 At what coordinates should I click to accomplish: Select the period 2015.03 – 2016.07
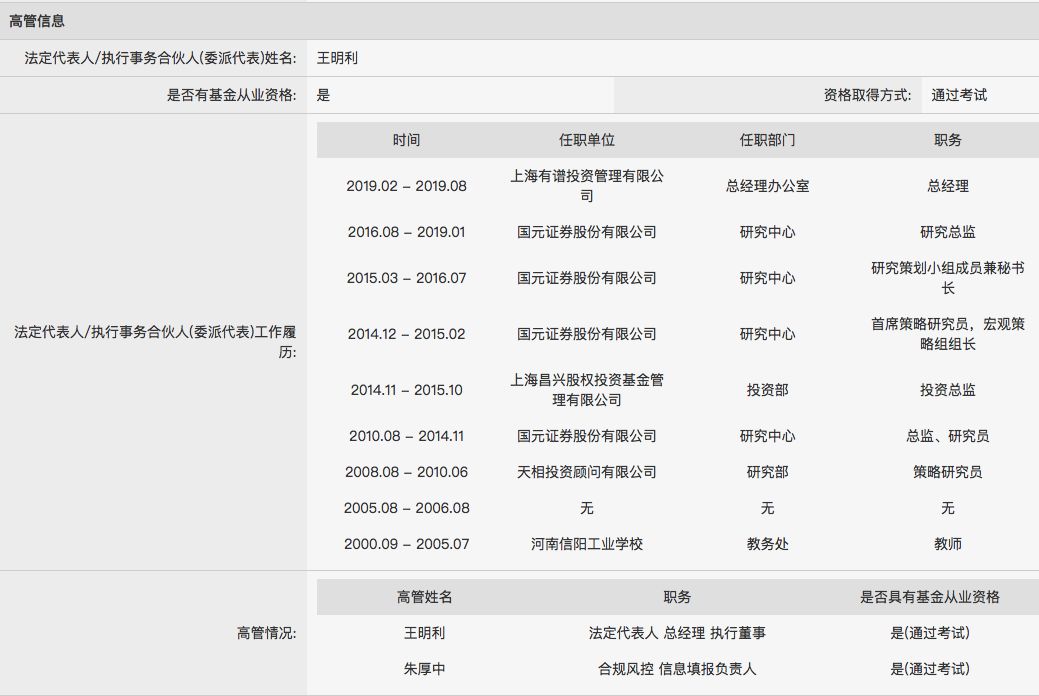406,278
